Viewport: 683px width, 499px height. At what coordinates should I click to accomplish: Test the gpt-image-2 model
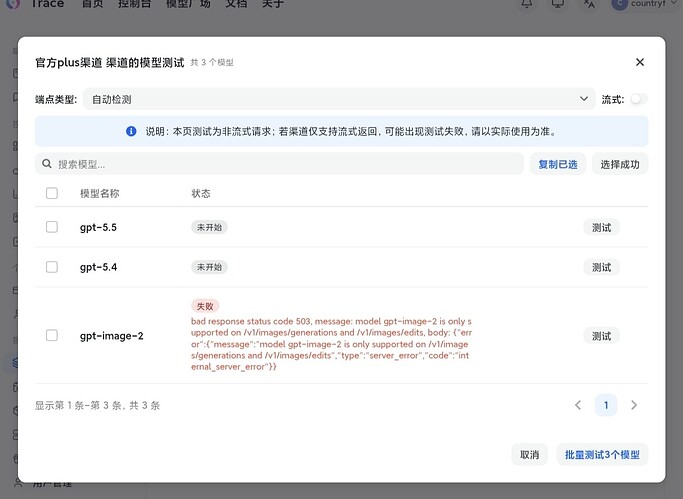point(601,336)
